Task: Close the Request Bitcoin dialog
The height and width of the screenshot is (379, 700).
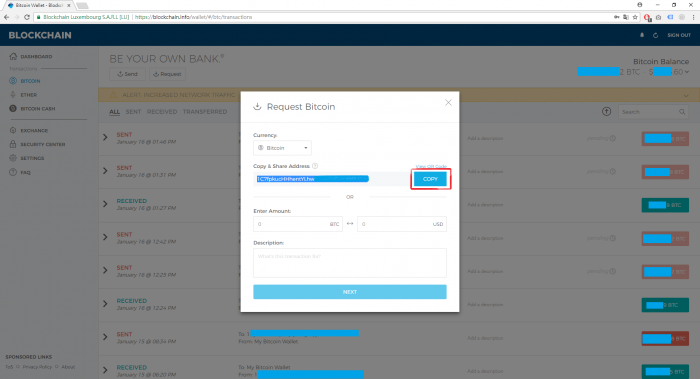Action: (x=448, y=103)
